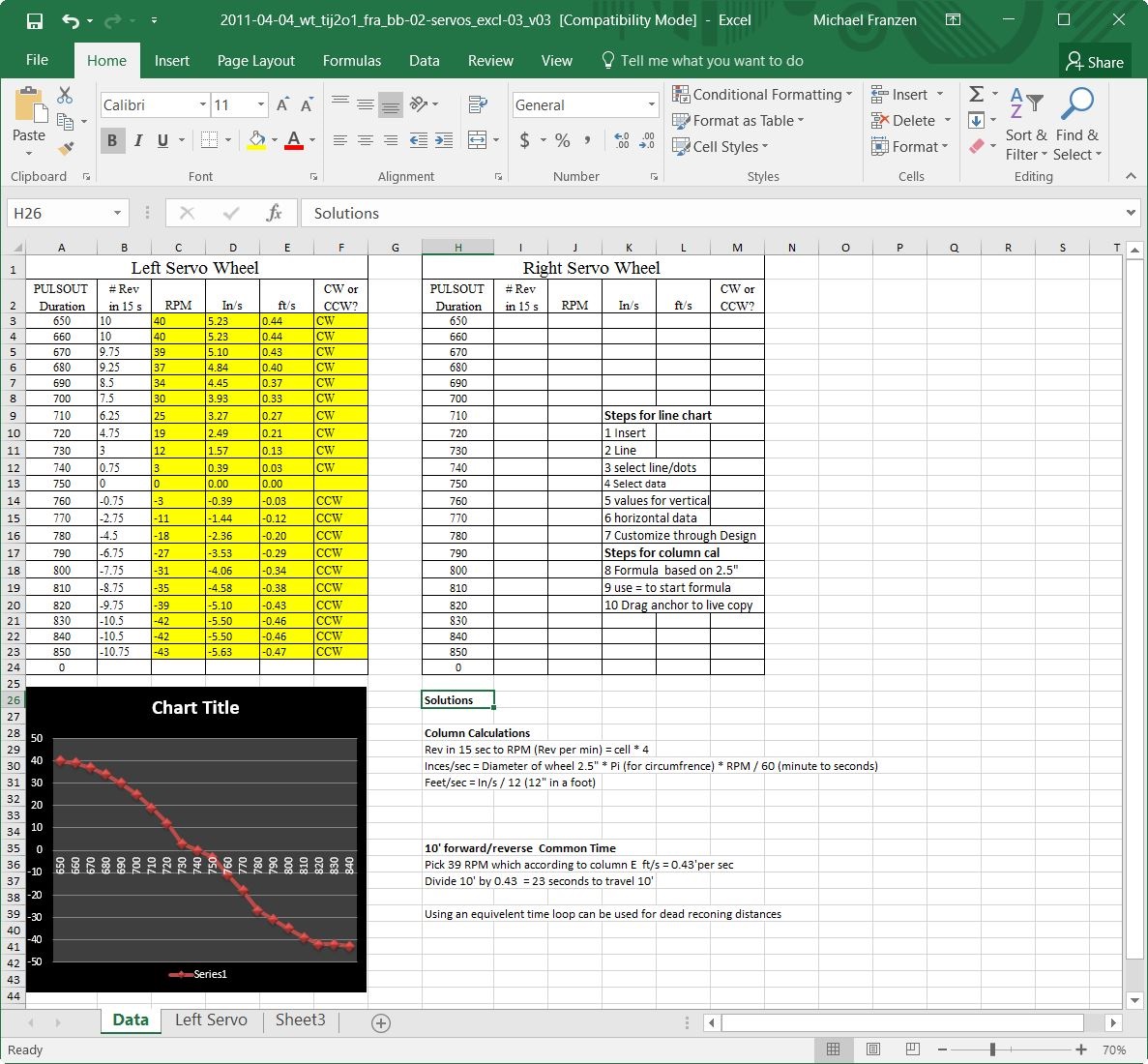Switch to the Insert ribbon tab
The width and height of the screenshot is (1148, 1064).
pos(172,61)
